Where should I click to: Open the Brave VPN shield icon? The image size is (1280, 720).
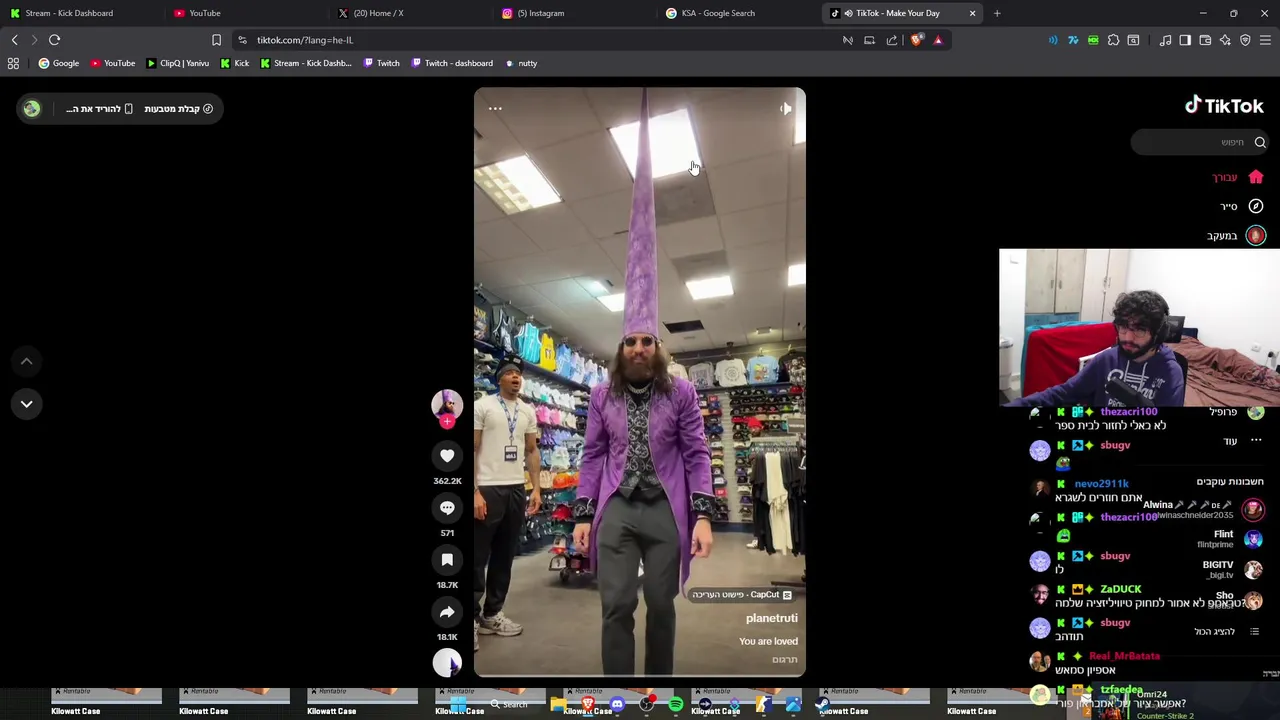tap(1245, 40)
